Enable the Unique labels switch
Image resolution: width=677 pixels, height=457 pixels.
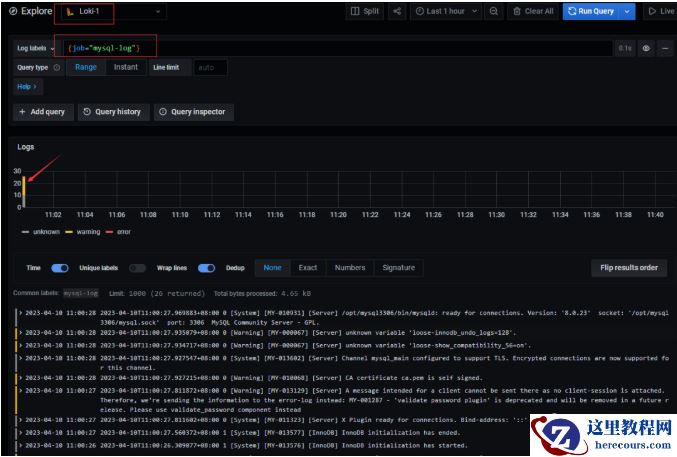(x=137, y=268)
